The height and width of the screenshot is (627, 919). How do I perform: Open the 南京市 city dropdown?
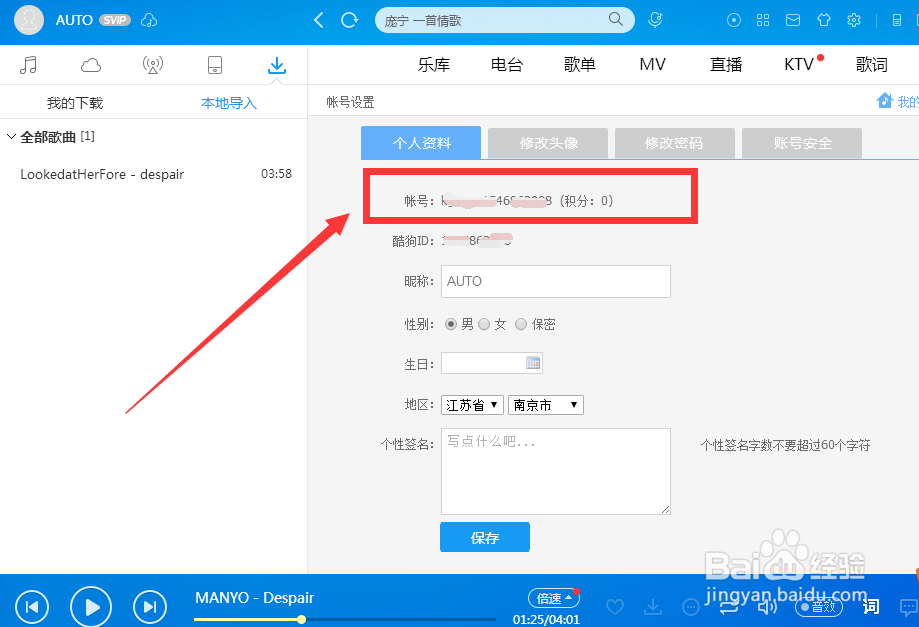pos(546,405)
